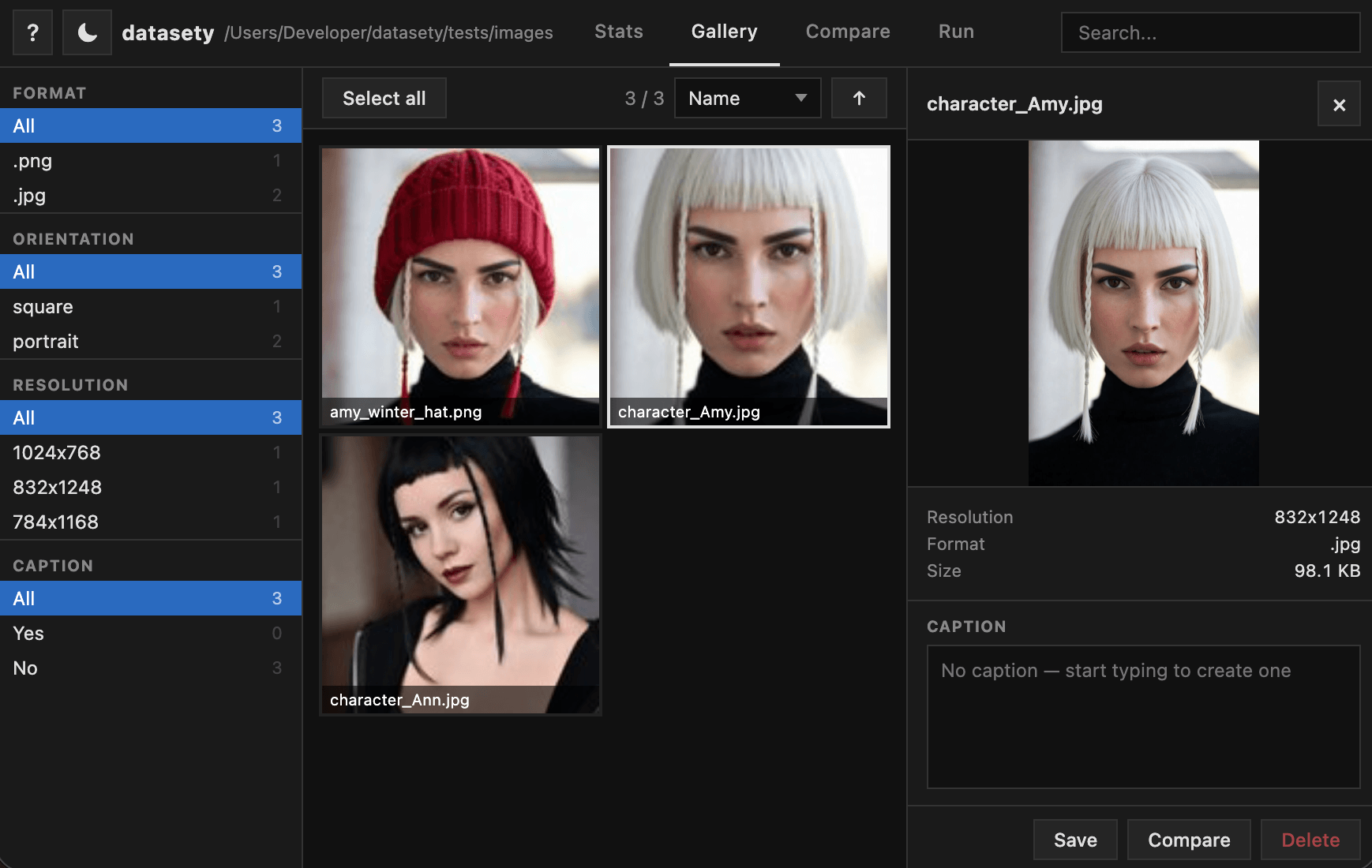The image size is (1372, 868).
Task: Open the Name sort dropdown
Action: click(747, 98)
